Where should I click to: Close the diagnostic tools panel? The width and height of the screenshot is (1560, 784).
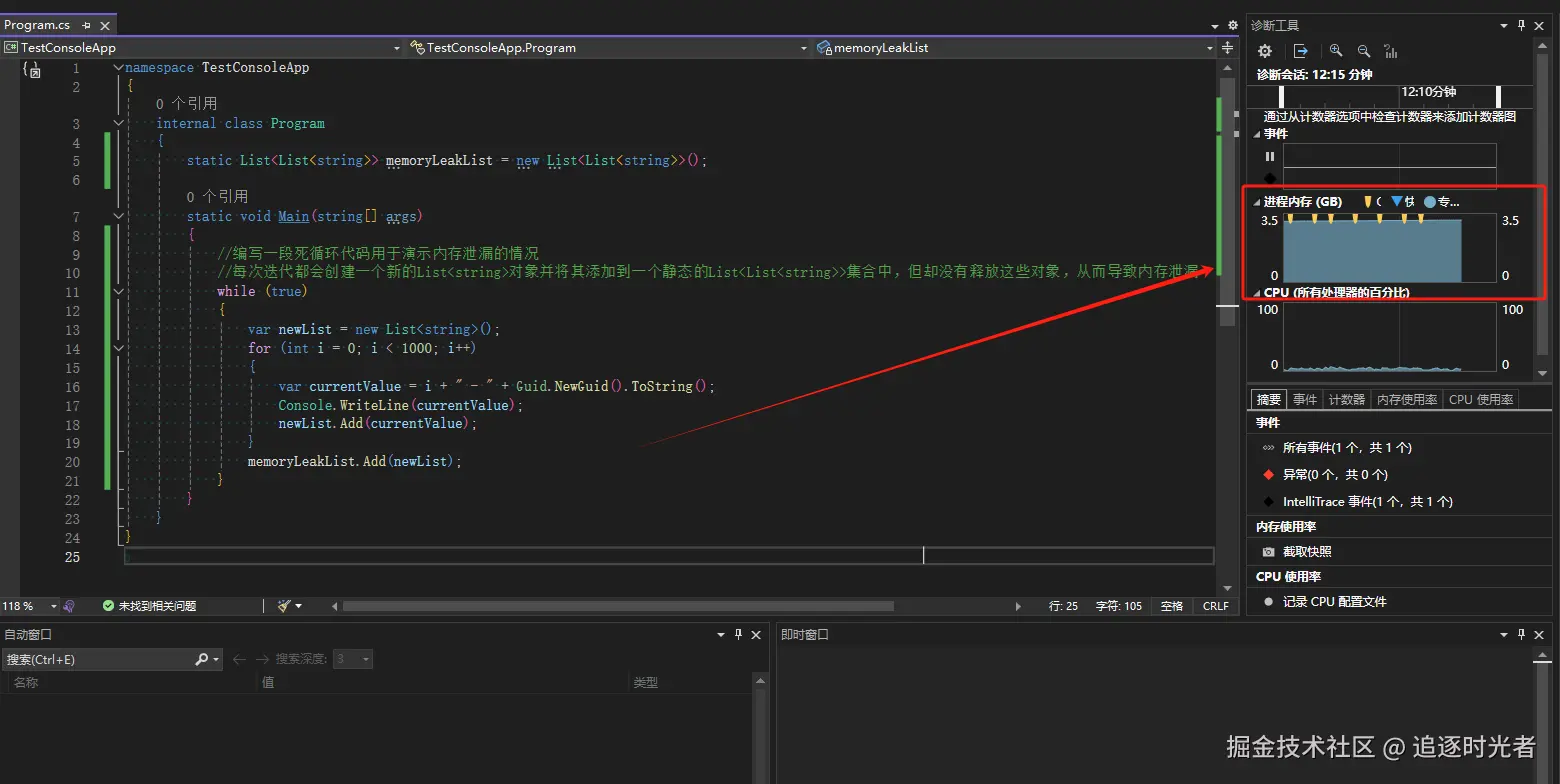click(1538, 25)
